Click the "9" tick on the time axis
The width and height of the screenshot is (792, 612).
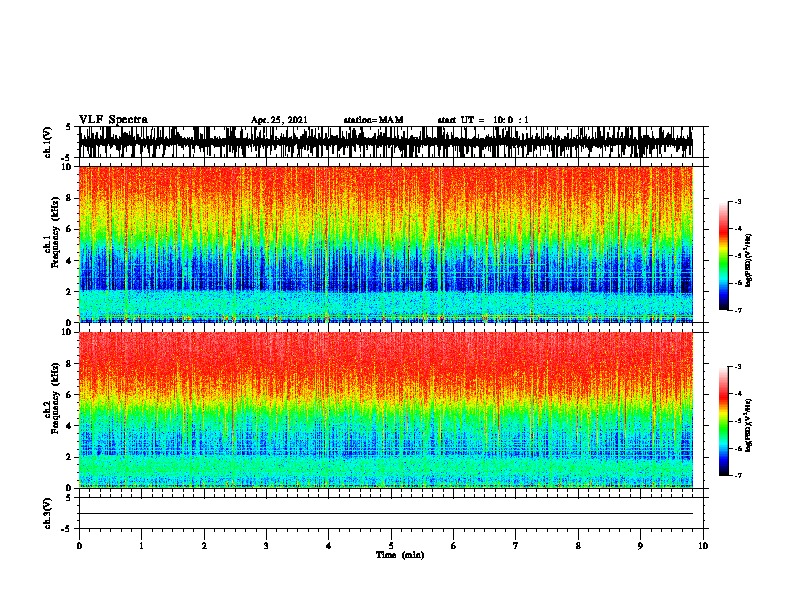pyautogui.click(x=640, y=546)
